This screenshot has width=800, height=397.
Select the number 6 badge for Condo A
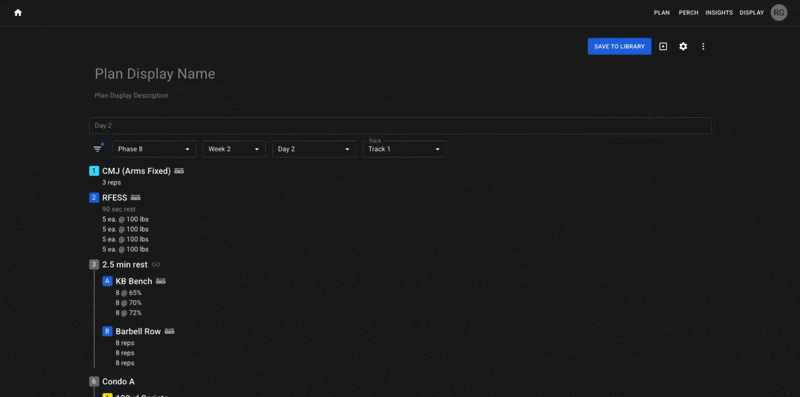(94, 382)
